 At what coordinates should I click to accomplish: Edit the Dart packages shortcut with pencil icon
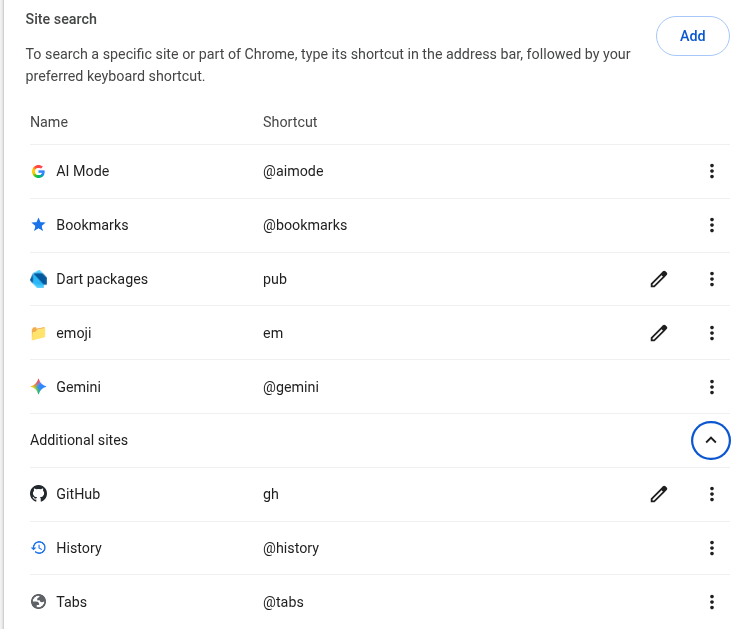pos(659,279)
